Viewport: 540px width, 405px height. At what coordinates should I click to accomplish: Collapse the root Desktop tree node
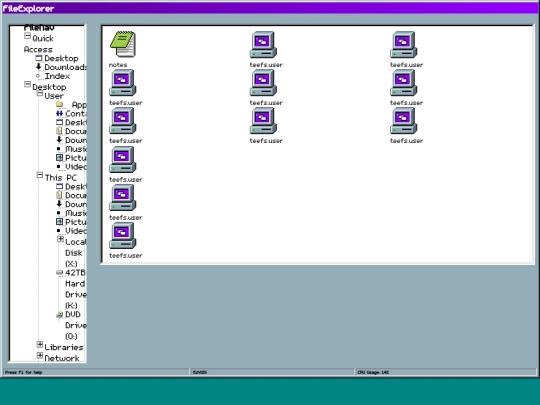click(28, 84)
